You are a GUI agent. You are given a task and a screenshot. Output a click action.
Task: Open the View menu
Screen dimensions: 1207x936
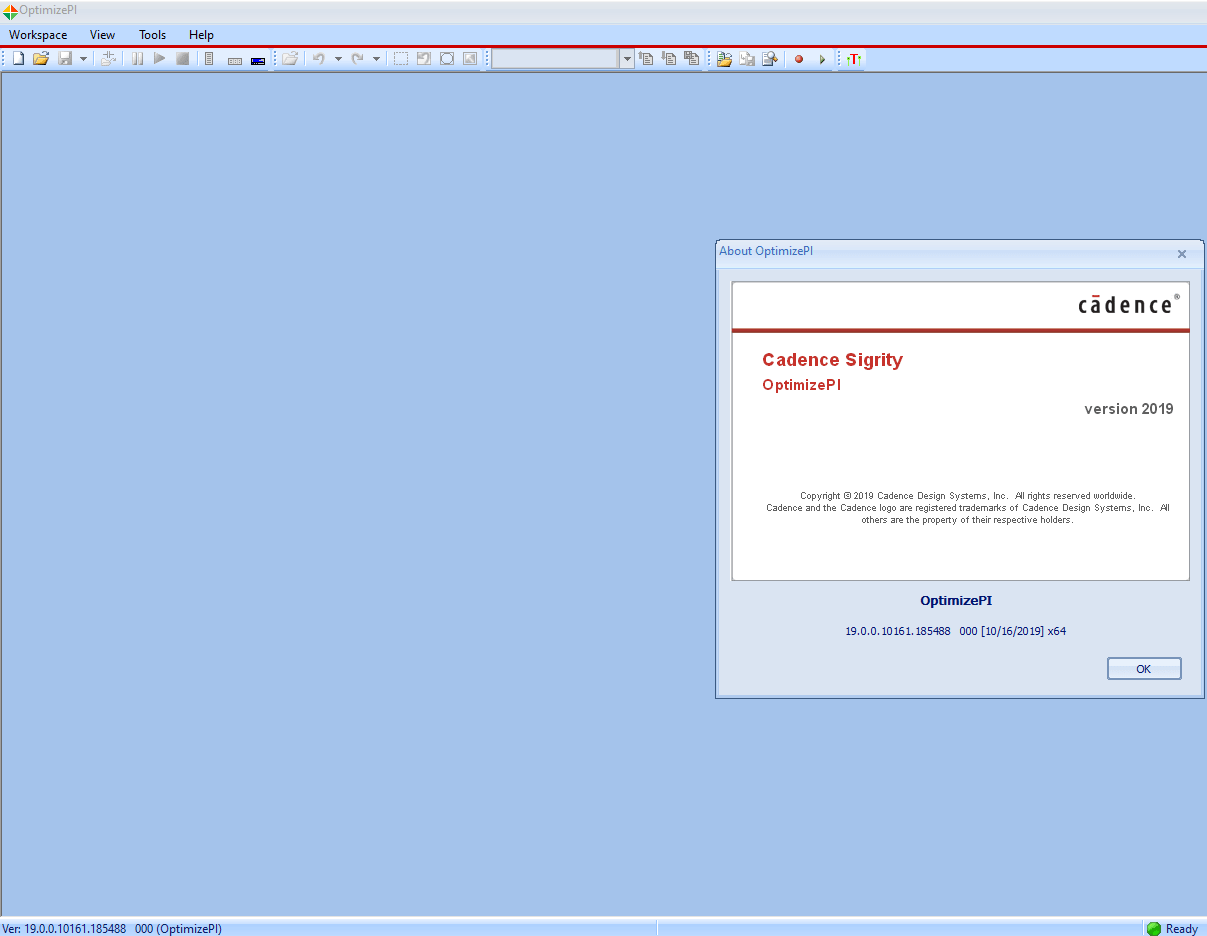click(x=102, y=35)
